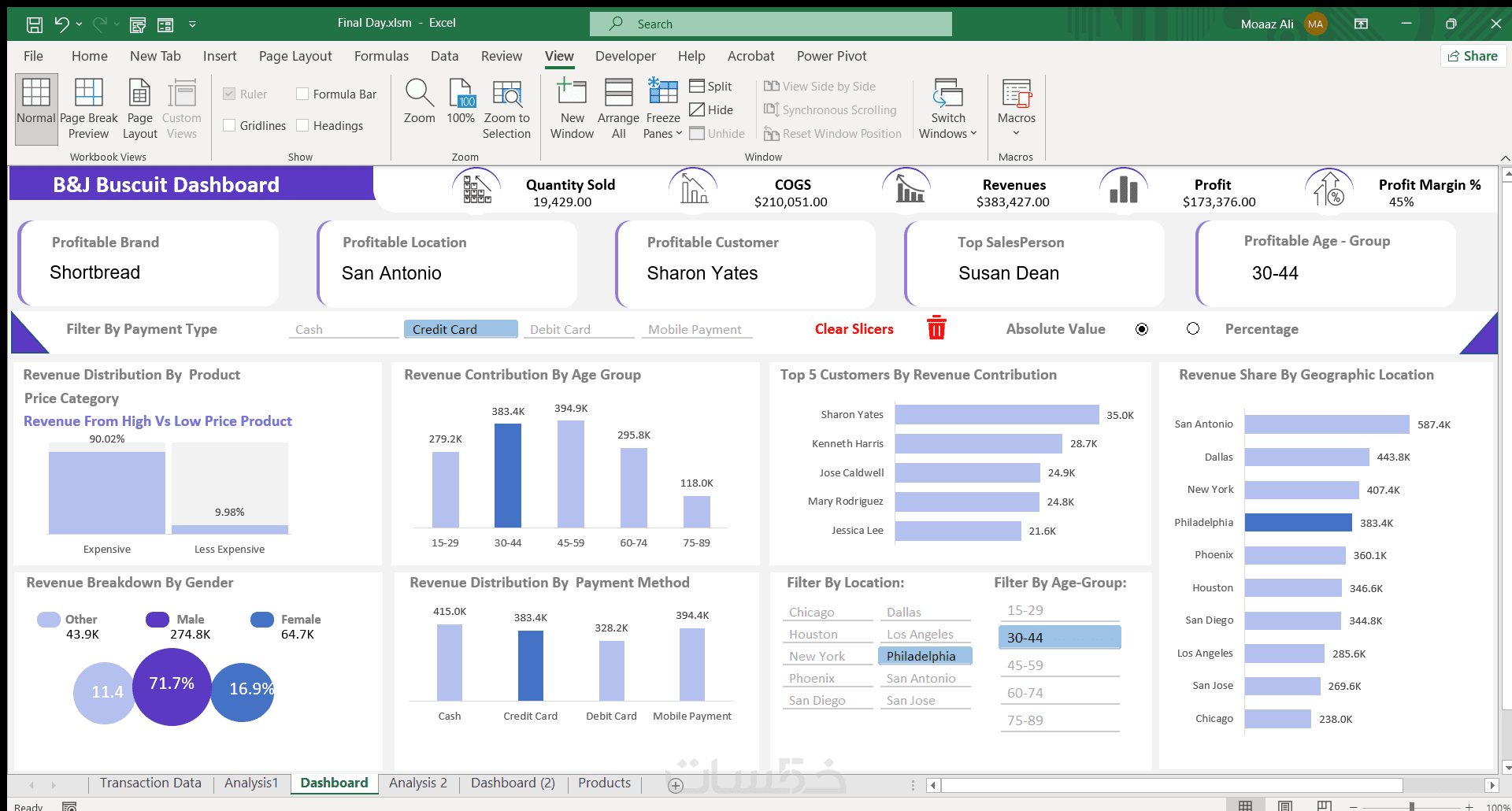Screen dimensions: 1512x811
Task: Select the Percentage radio button
Action: click(1193, 328)
